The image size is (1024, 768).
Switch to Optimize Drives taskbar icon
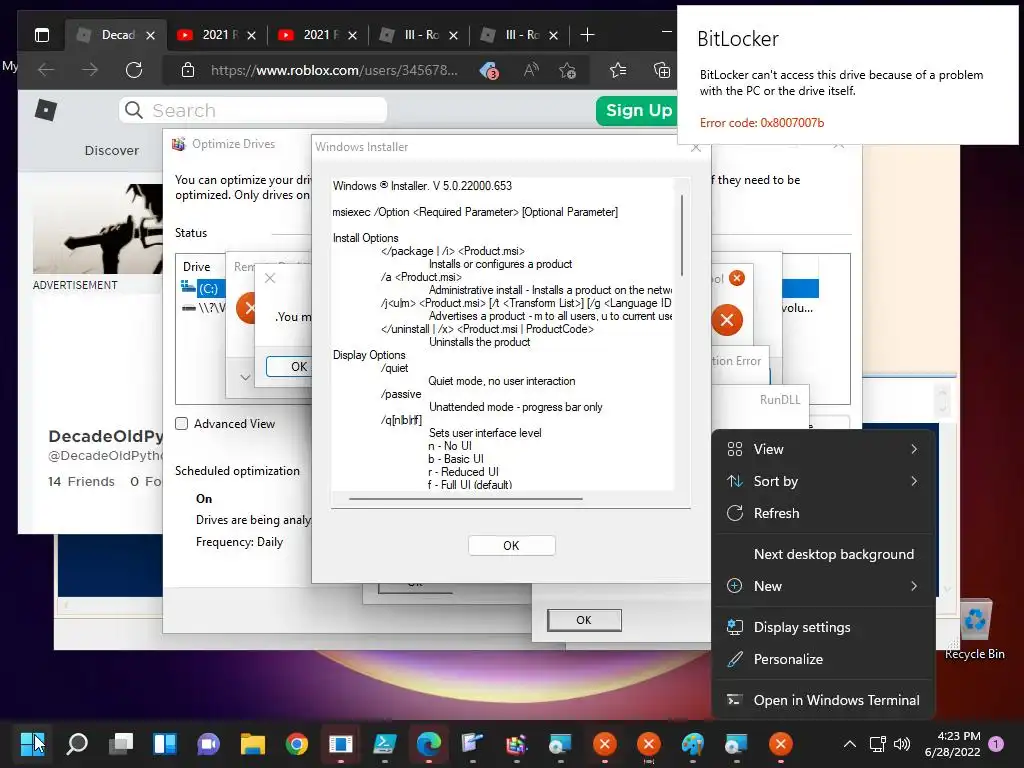click(517, 743)
